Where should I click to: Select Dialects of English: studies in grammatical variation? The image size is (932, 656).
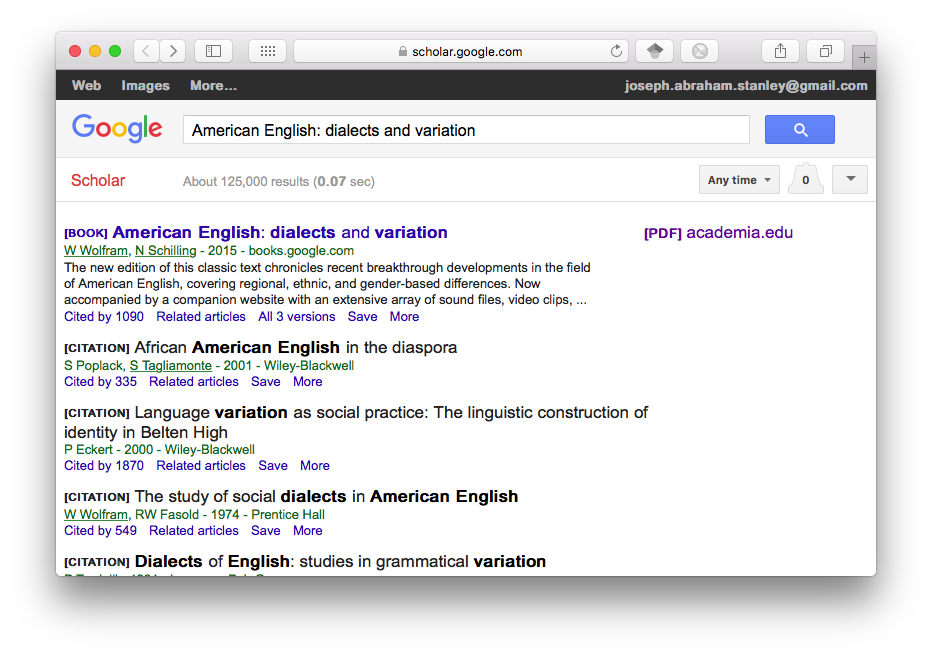340,562
